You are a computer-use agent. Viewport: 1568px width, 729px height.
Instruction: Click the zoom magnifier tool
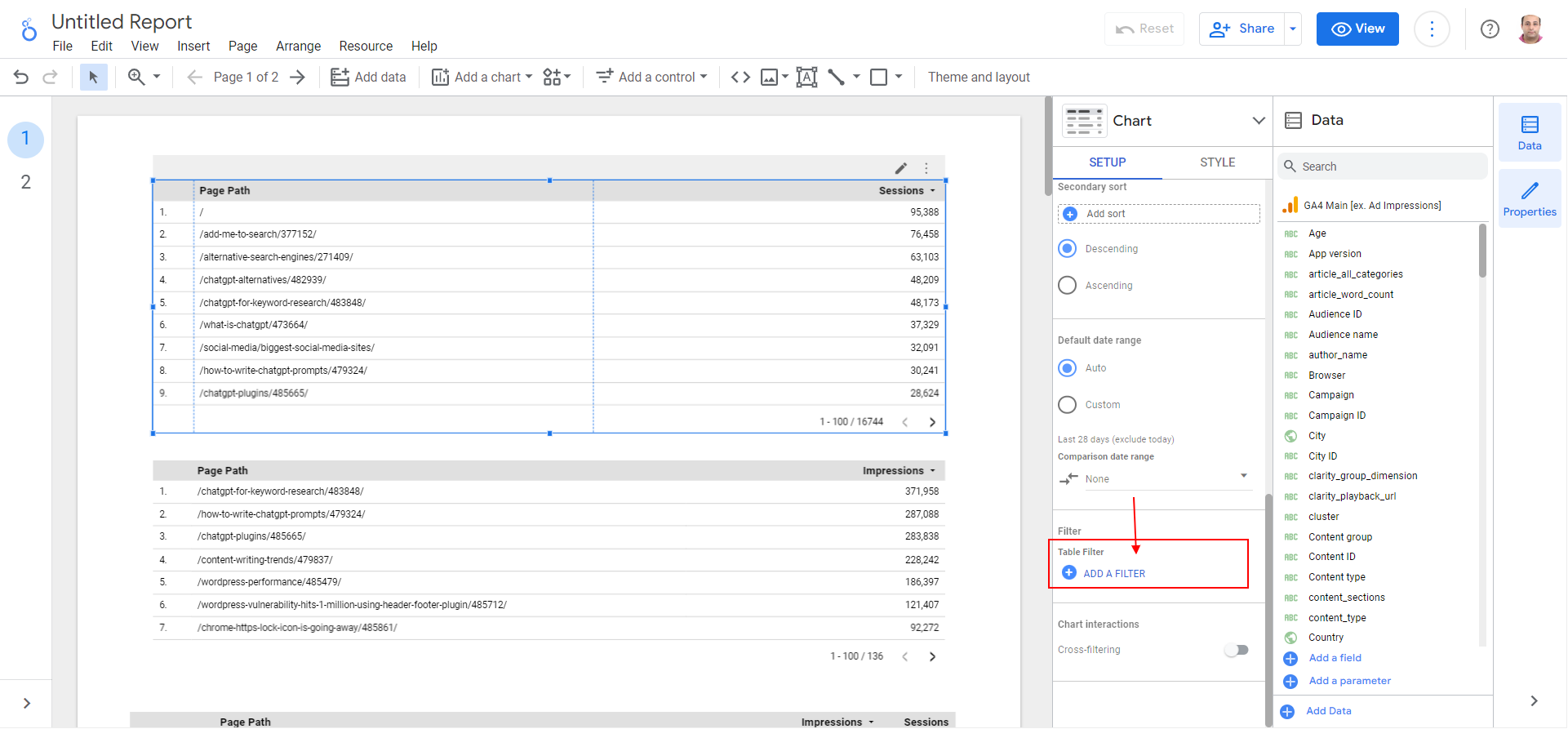[x=136, y=77]
